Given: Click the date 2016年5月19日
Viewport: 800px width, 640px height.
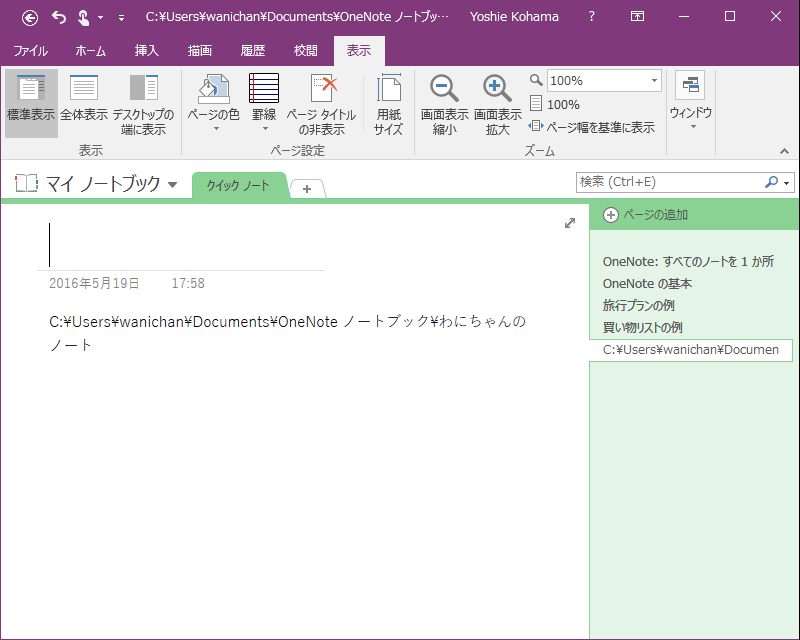Looking at the screenshot, I should coord(94,283).
